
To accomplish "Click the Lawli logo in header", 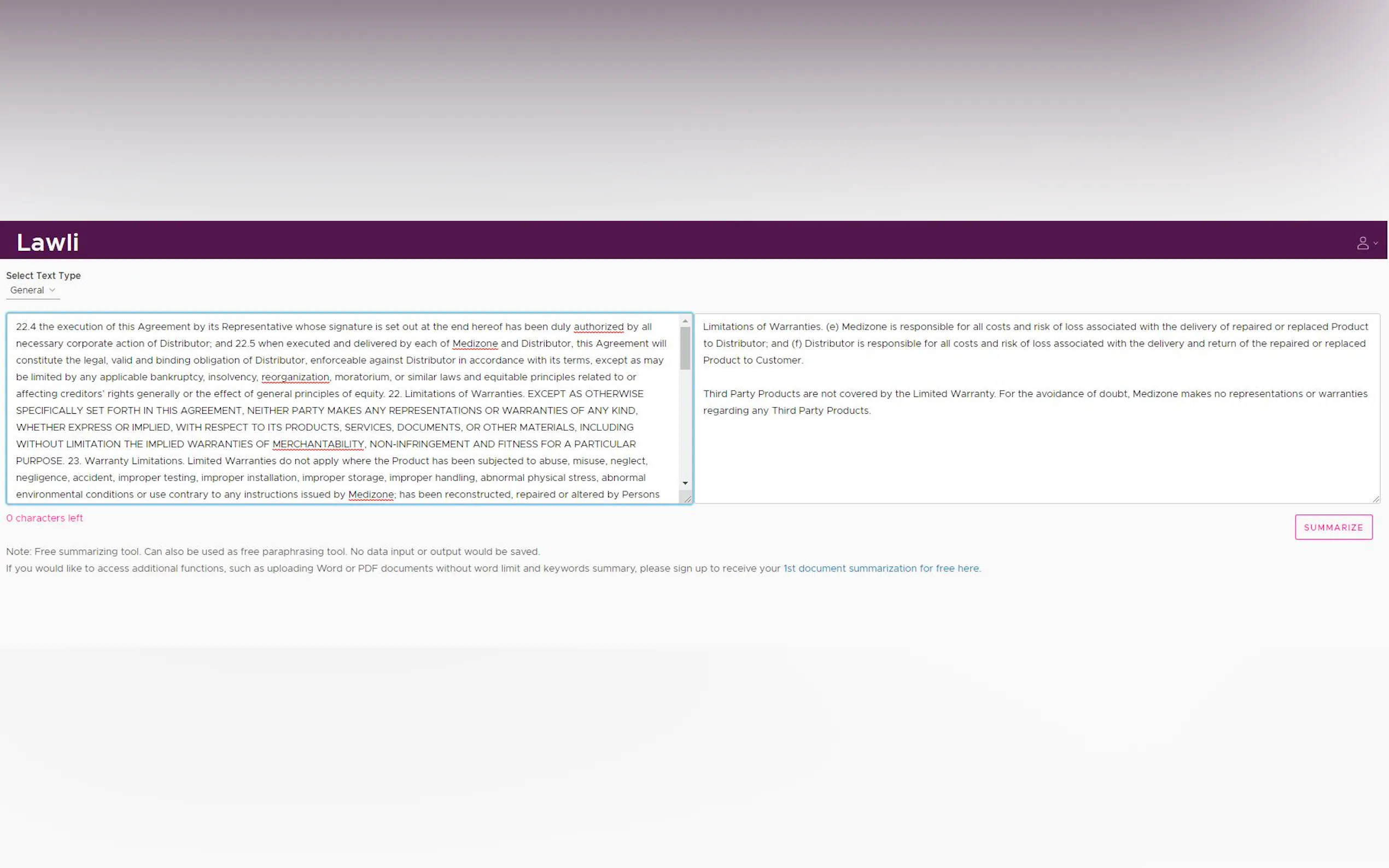I will [48, 242].
